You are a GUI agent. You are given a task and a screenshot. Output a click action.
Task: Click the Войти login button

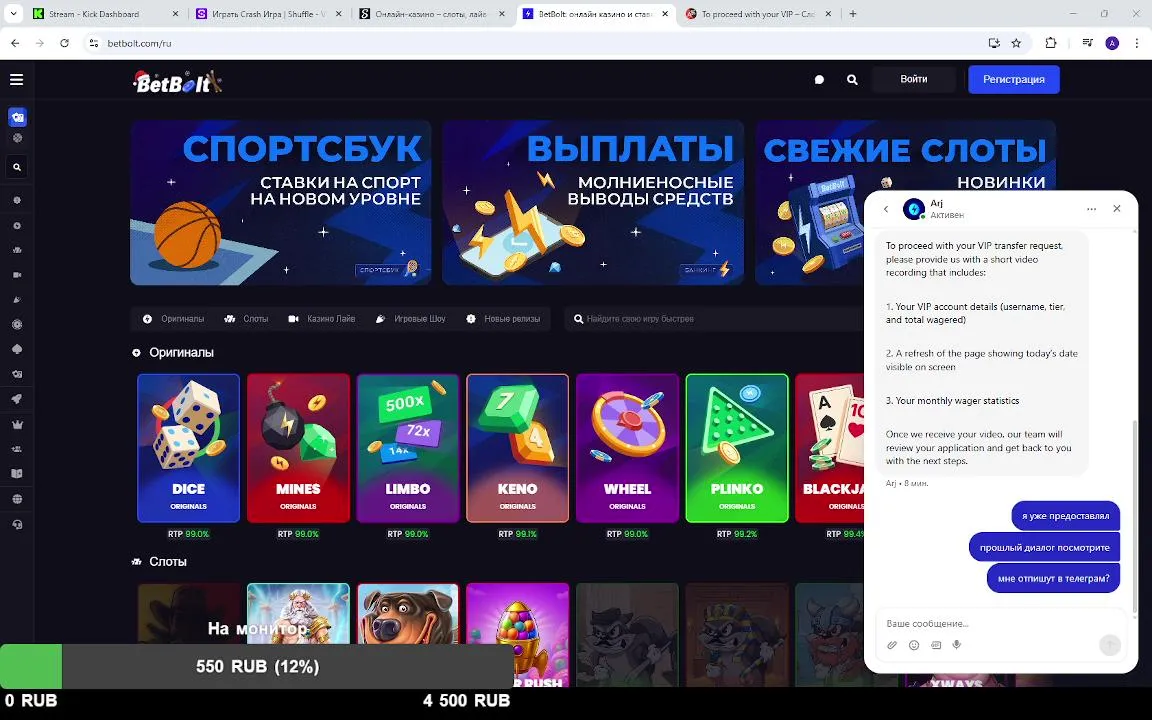tap(914, 79)
